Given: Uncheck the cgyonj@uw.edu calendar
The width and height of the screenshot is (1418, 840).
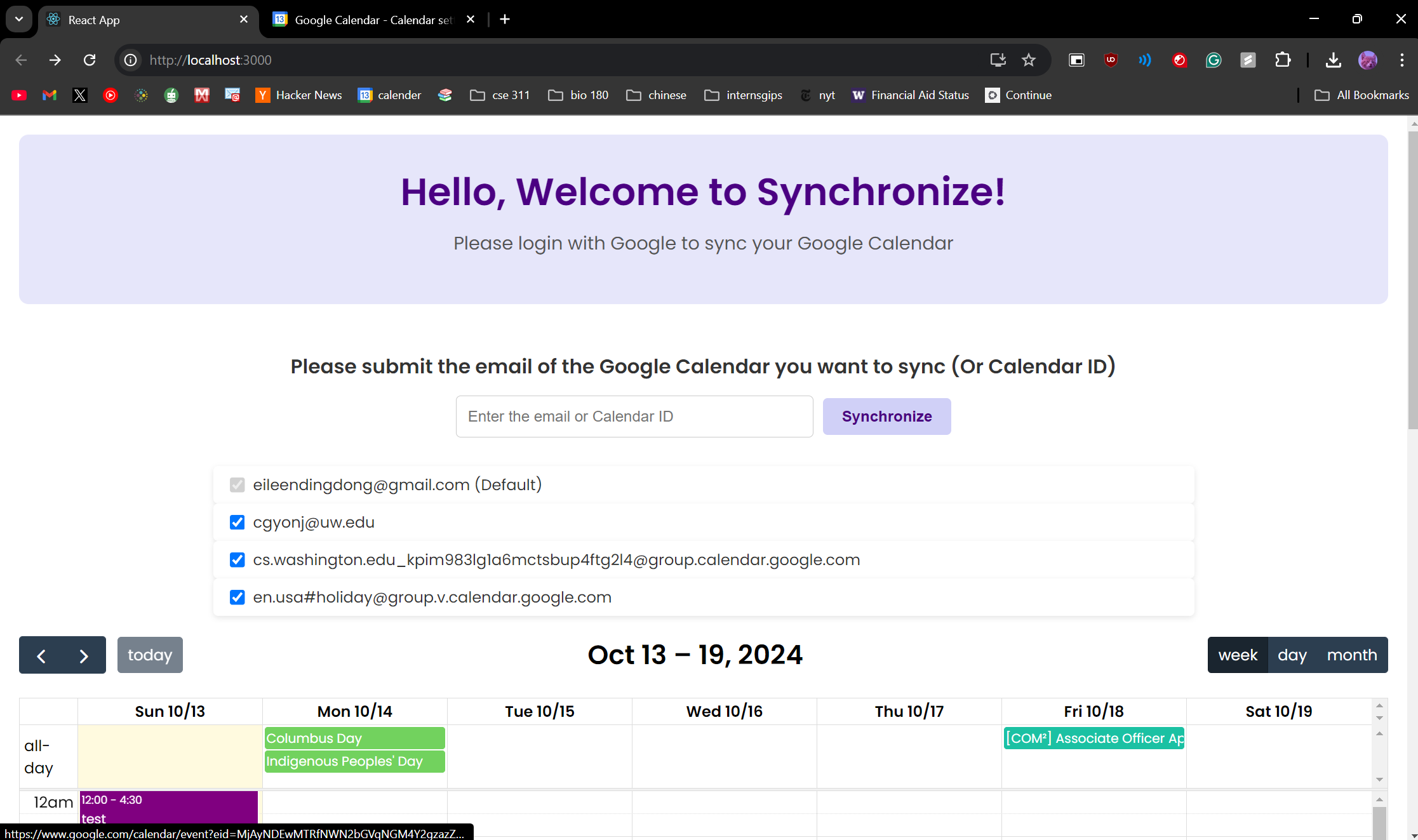Looking at the screenshot, I should coord(237,523).
